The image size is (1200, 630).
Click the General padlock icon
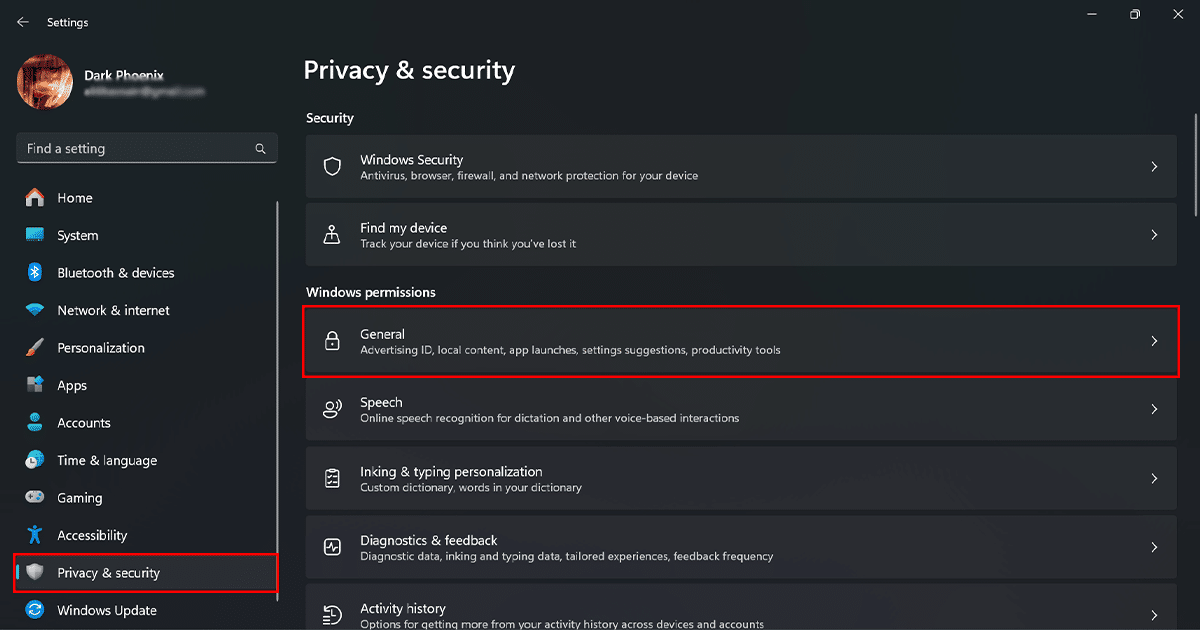tap(332, 342)
